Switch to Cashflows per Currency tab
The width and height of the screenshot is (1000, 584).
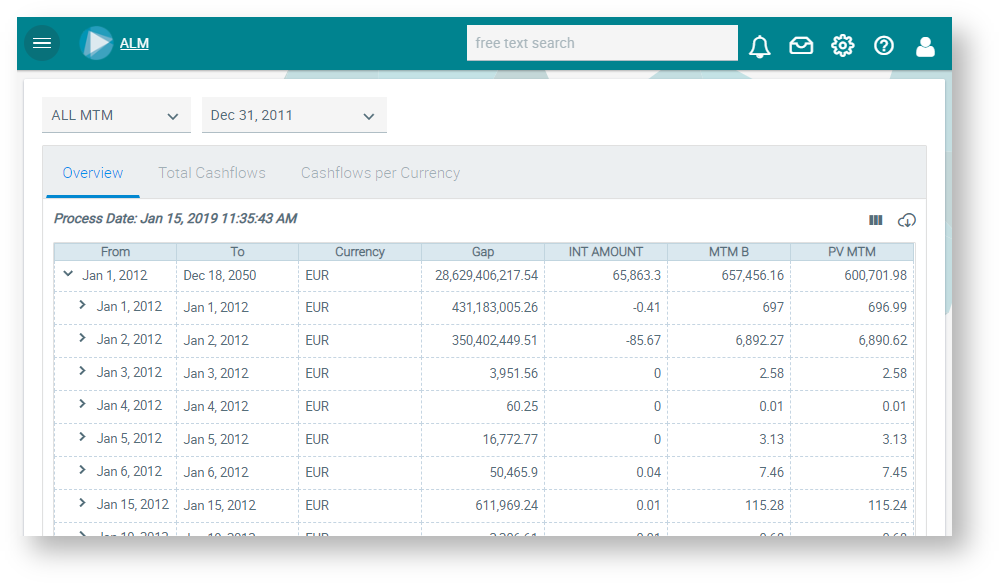[380, 173]
